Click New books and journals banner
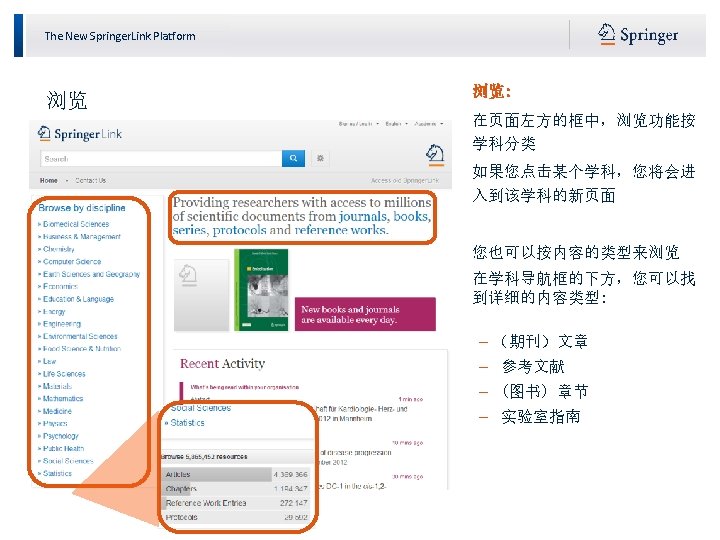The image size is (720, 540). click(x=365, y=314)
